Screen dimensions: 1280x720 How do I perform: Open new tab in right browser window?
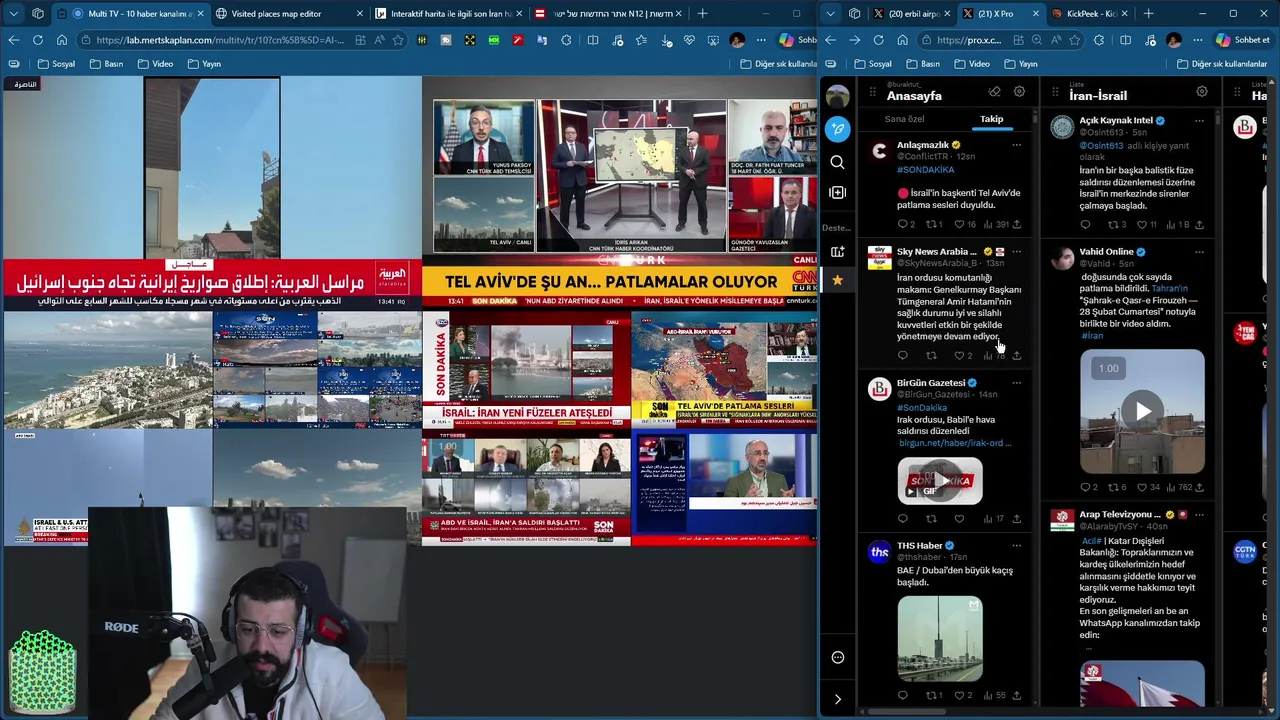1148,14
